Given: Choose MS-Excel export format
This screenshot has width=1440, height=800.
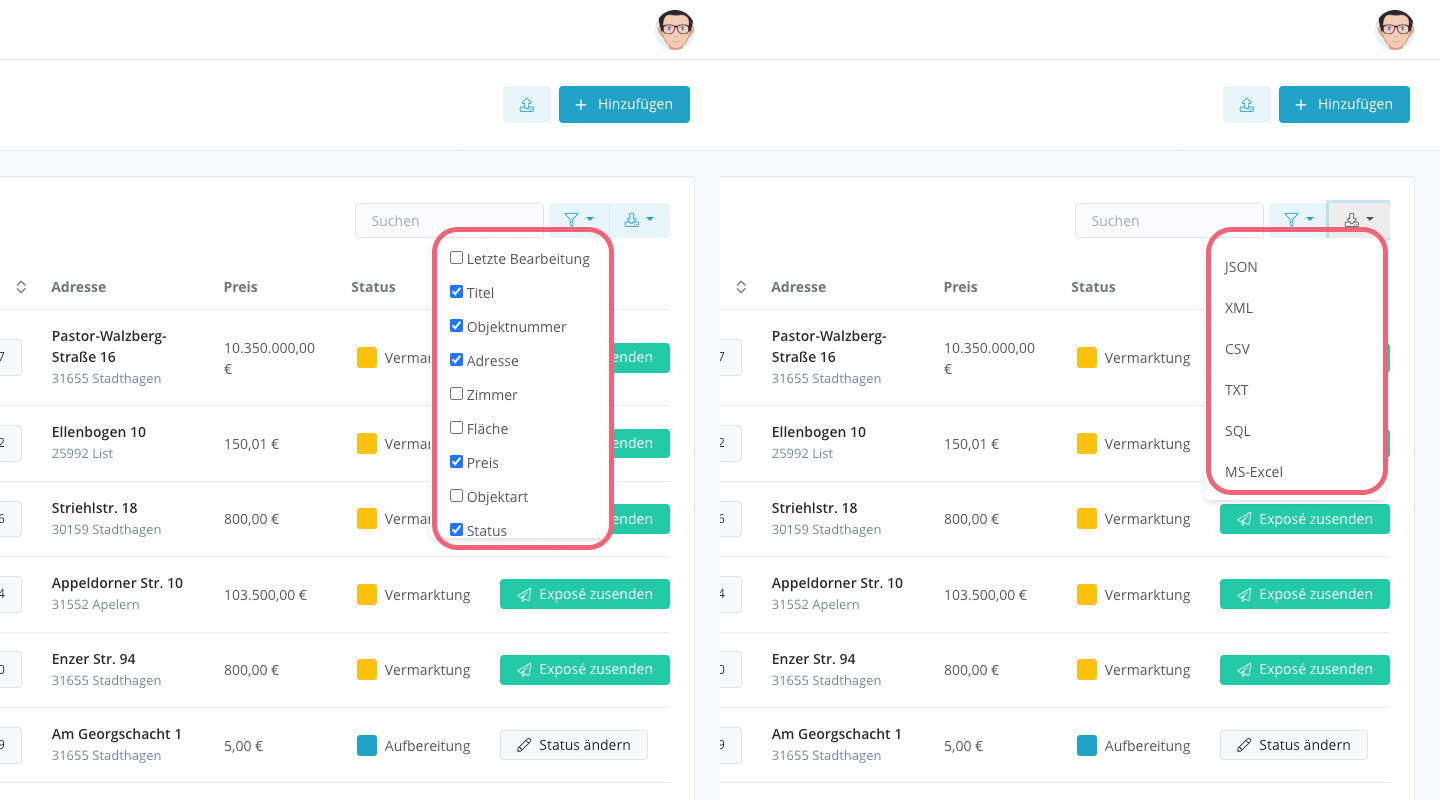Looking at the screenshot, I should click(x=1253, y=472).
